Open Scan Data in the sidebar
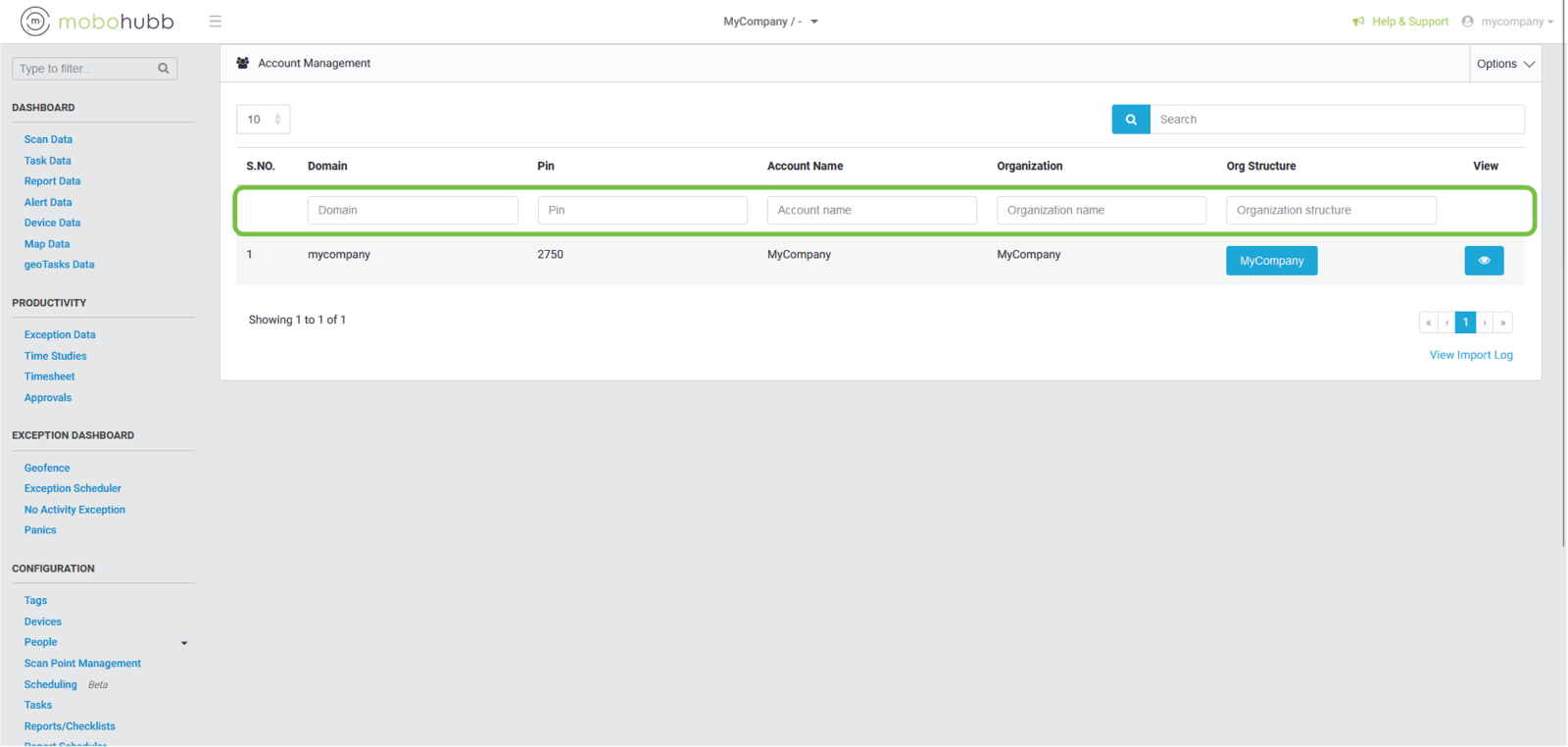This screenshot has height=747, width=1568. (x=48, y=140)
